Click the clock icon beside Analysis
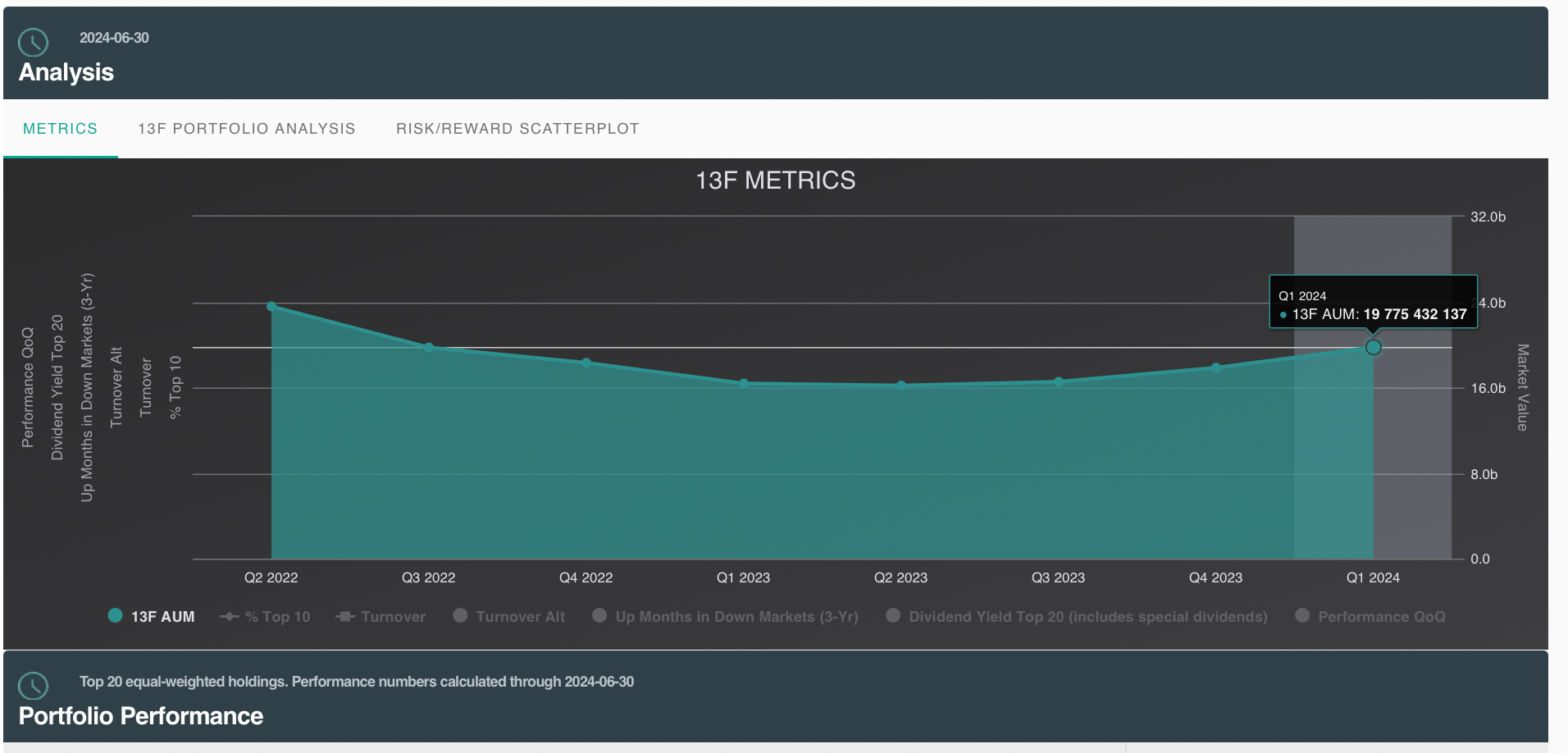 point(34,43)
